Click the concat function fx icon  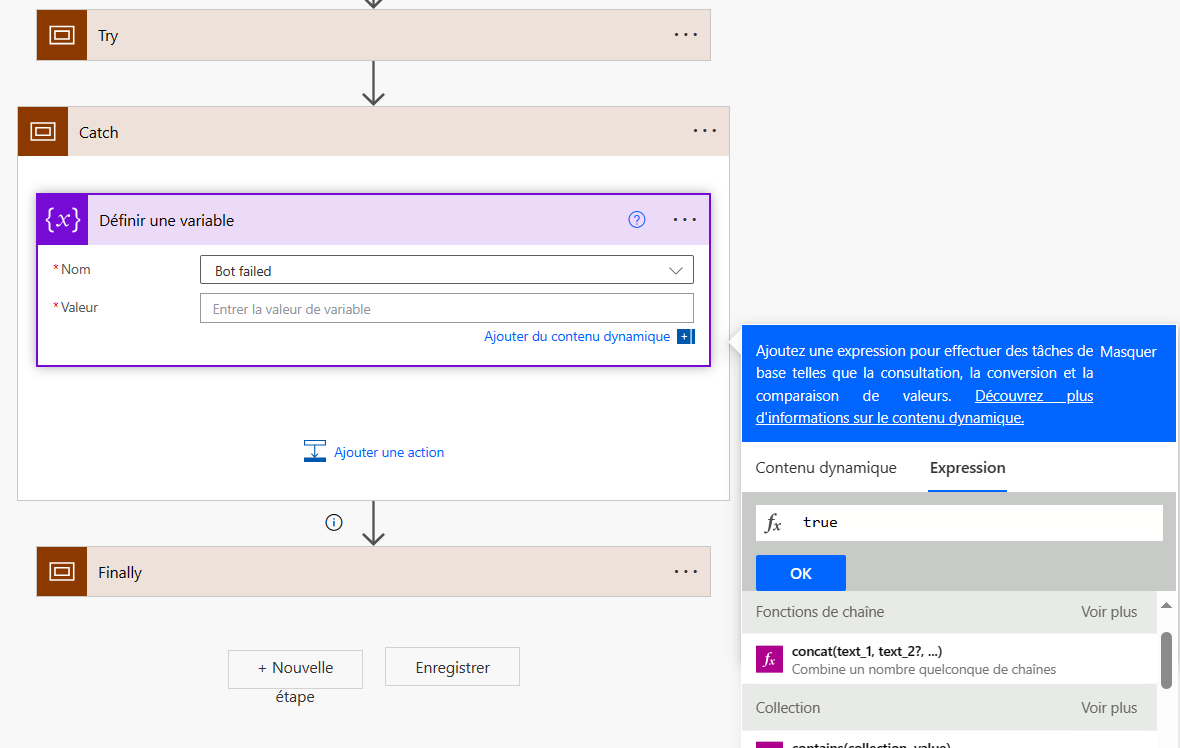point(769,660)
